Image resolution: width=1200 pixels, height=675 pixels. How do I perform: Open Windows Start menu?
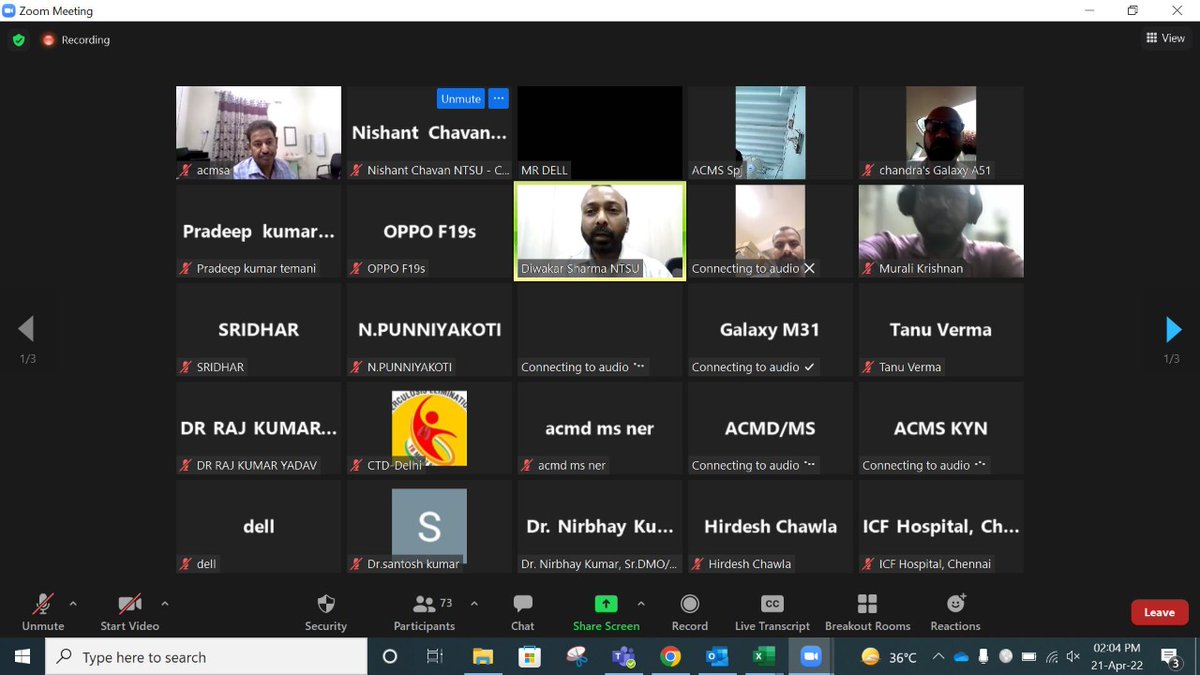[x=23, y=657]
